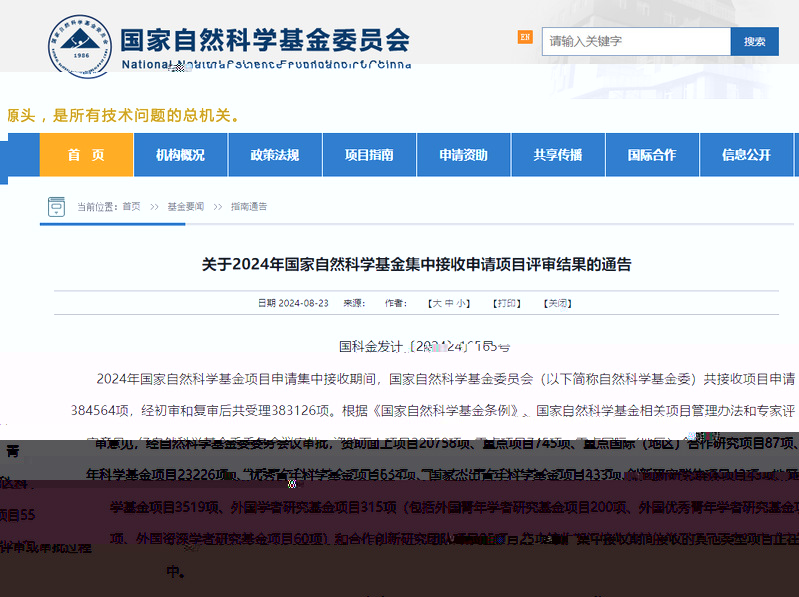The width and height of the screenshot is (799, 597).
Task: Click the 关闭 close page link
Action: click(557, 303)
